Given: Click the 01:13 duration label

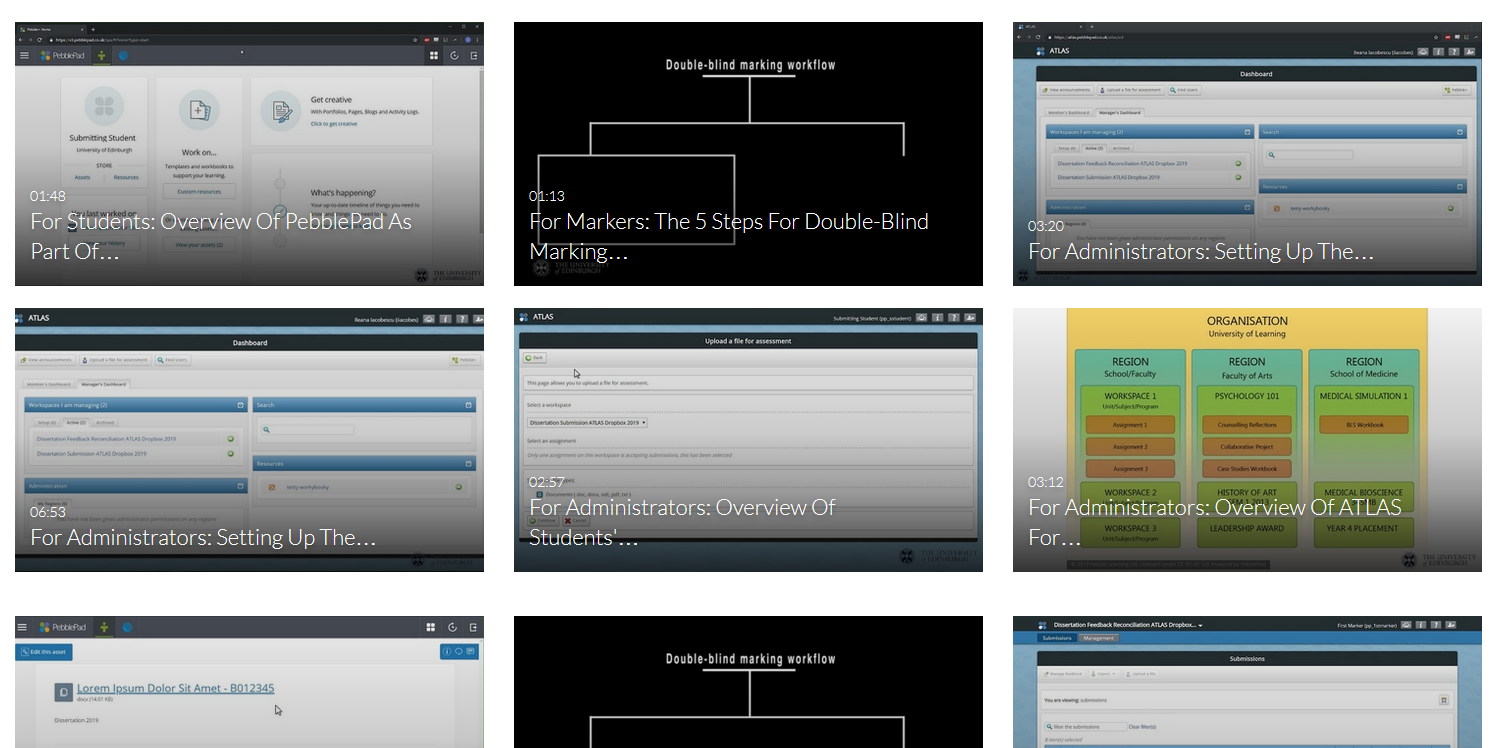Looking at the screenshot, I should (547, 196).
